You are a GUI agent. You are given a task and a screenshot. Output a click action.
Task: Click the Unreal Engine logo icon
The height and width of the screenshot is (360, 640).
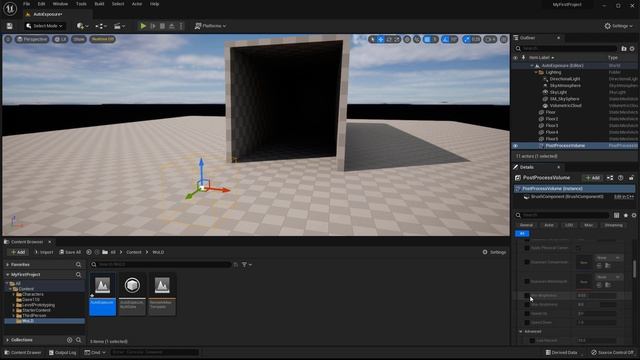10,8
